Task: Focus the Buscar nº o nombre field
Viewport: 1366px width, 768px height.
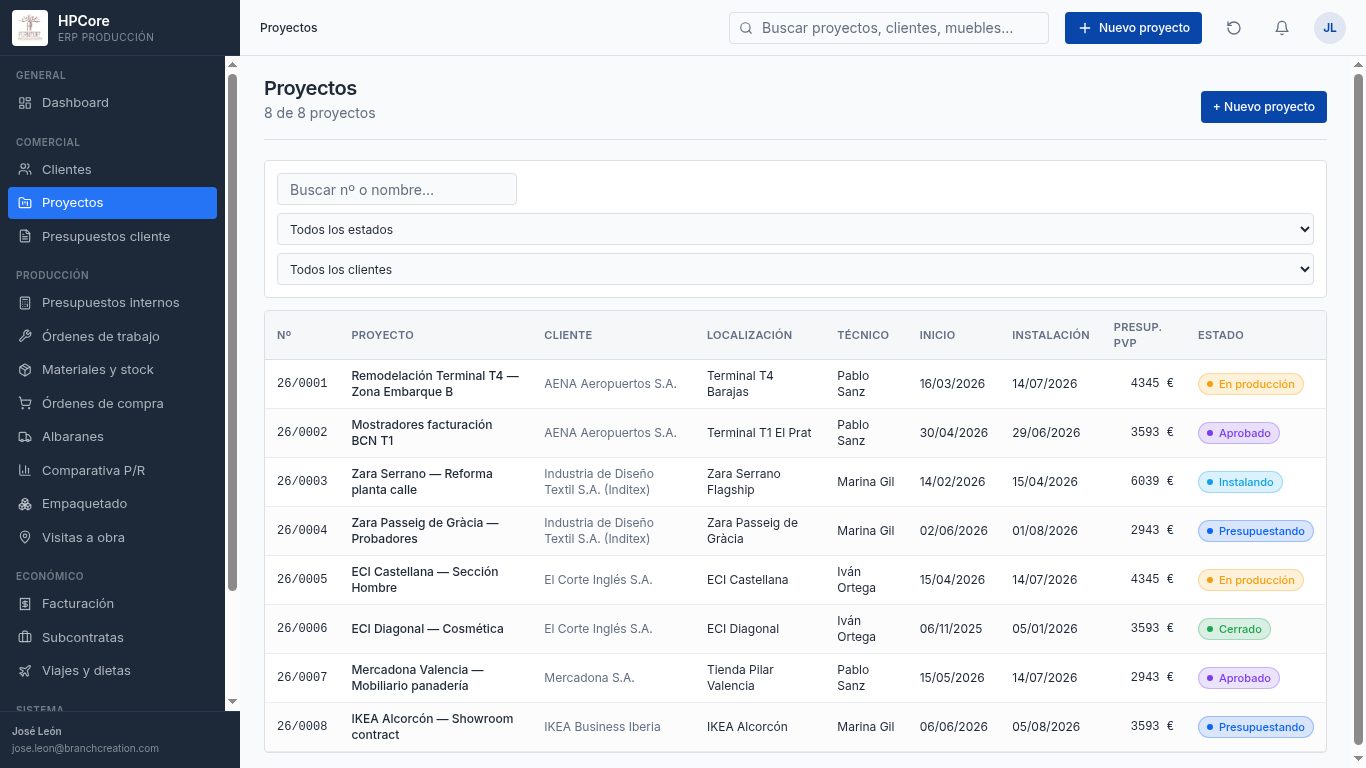Action: (397, 189)
